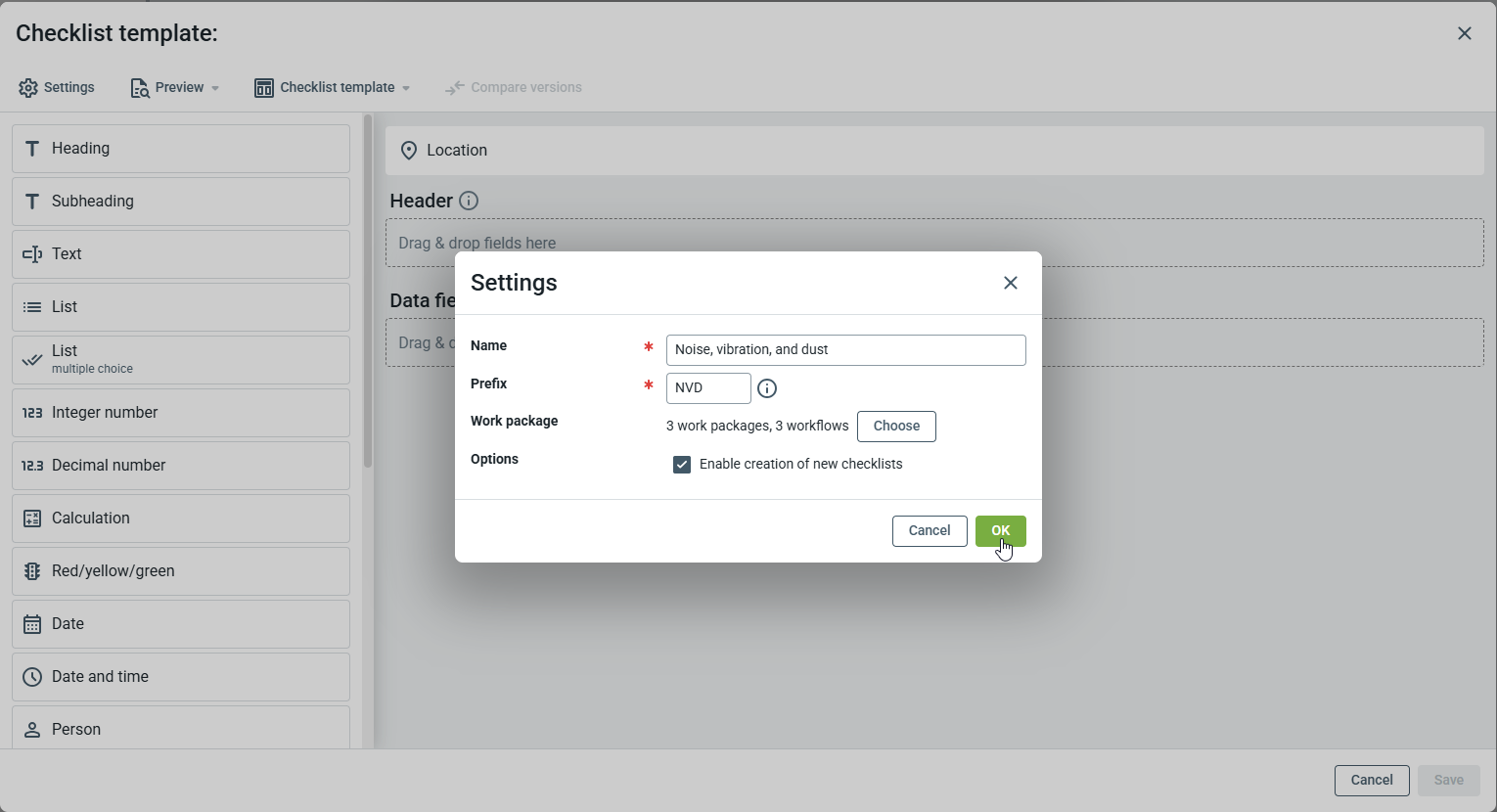Click the Prefix input containing NVD
Viewport: 1497px width, 812px height.
click(x=708, y=388)
